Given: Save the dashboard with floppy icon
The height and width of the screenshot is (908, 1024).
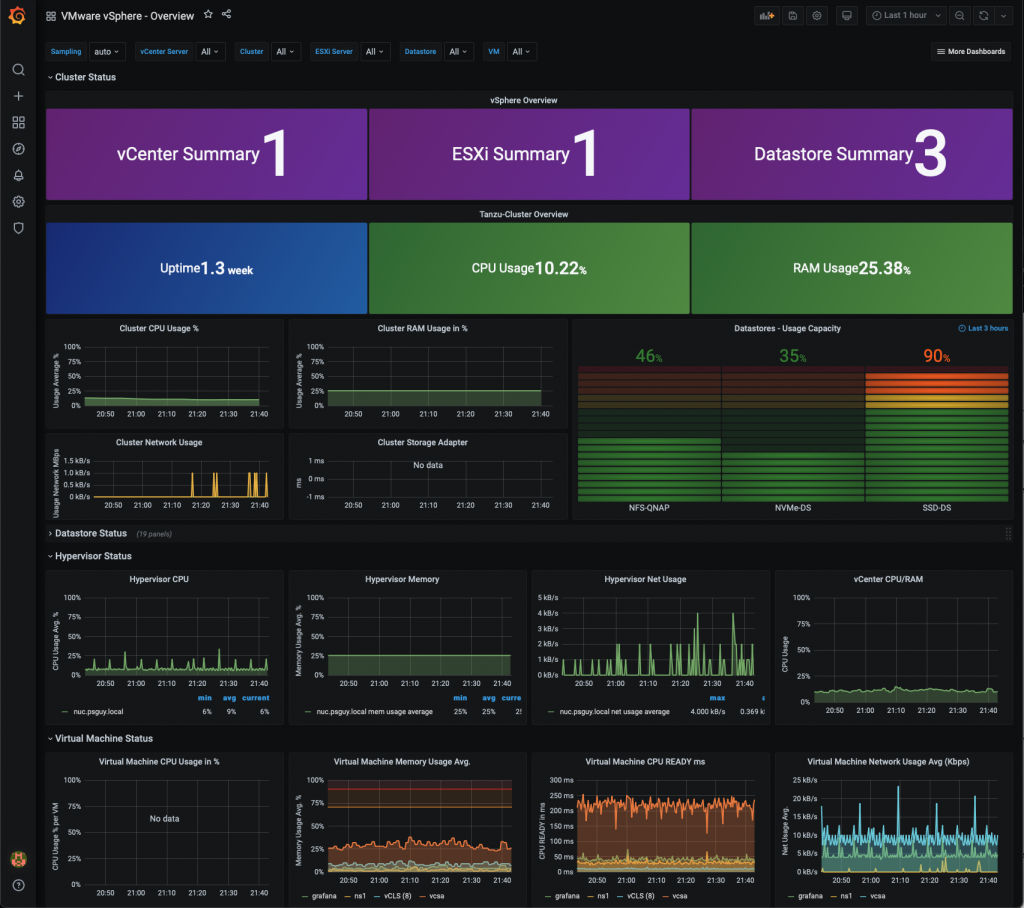Looking at the screenshot, I should [792, 16].
